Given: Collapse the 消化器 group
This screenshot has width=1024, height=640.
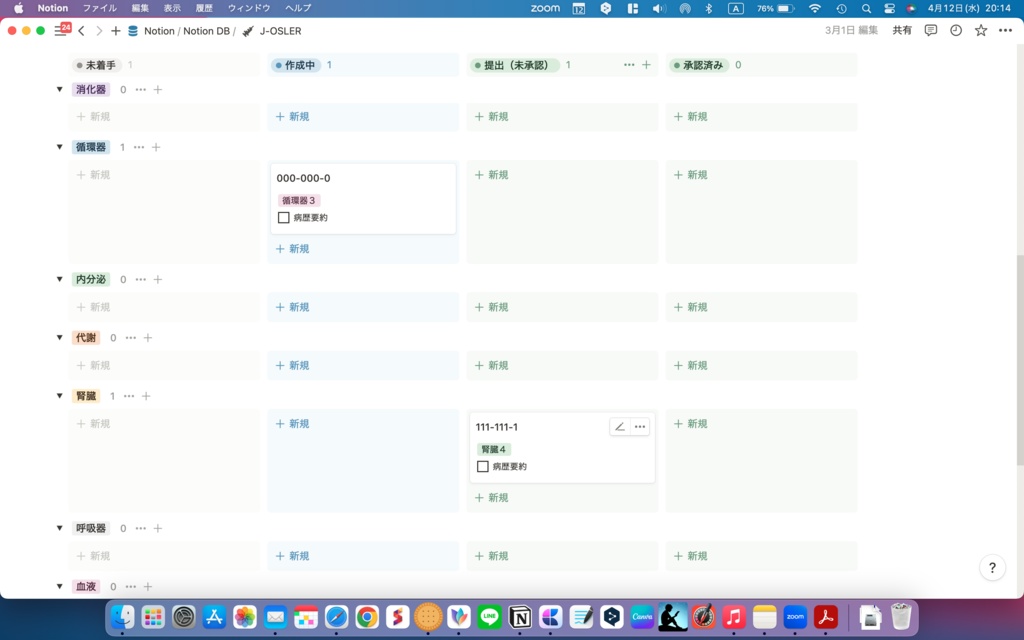Looking at the screenshot, I should pos(59,89).
